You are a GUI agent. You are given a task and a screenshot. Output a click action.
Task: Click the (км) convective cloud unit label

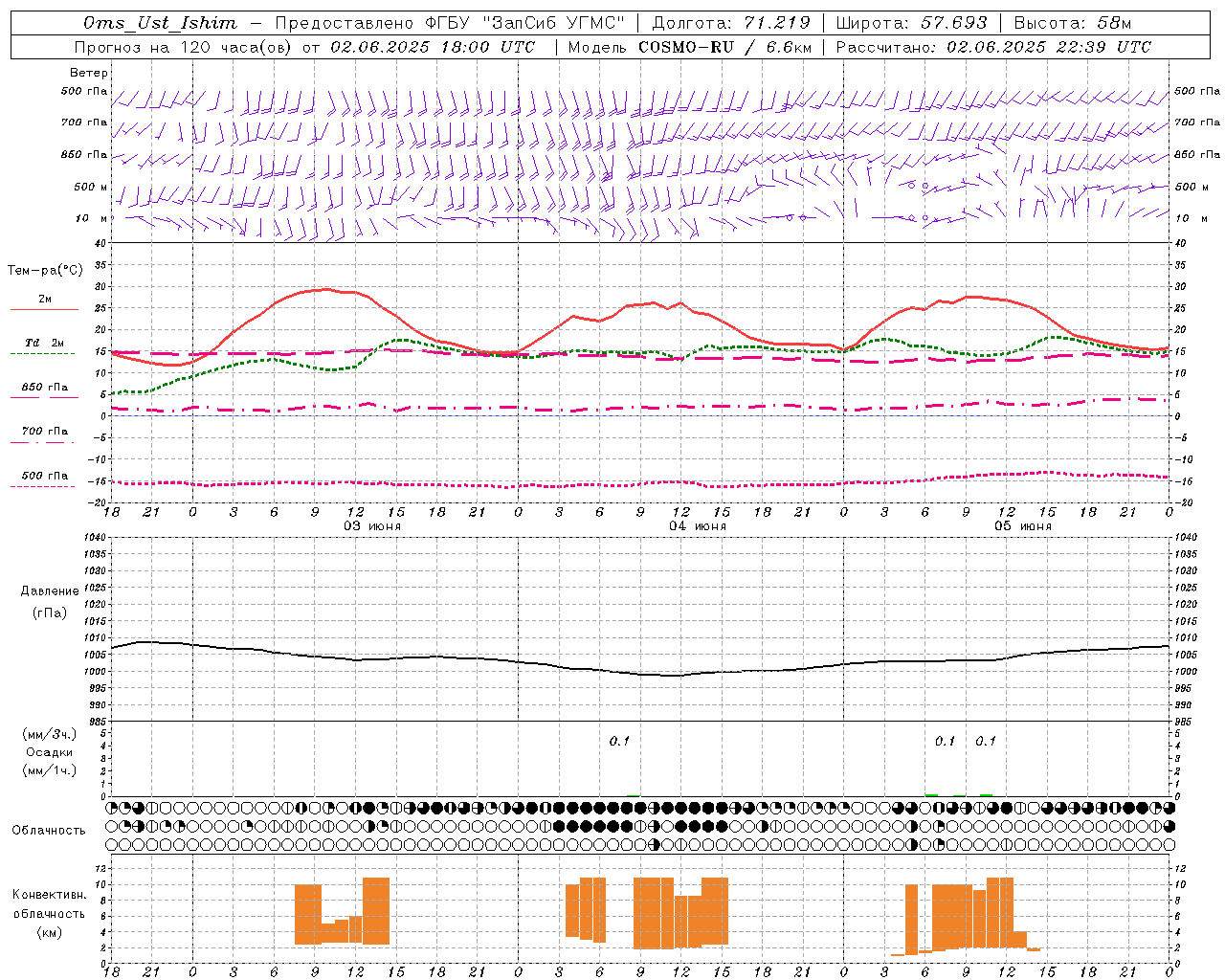click(50, 931)
